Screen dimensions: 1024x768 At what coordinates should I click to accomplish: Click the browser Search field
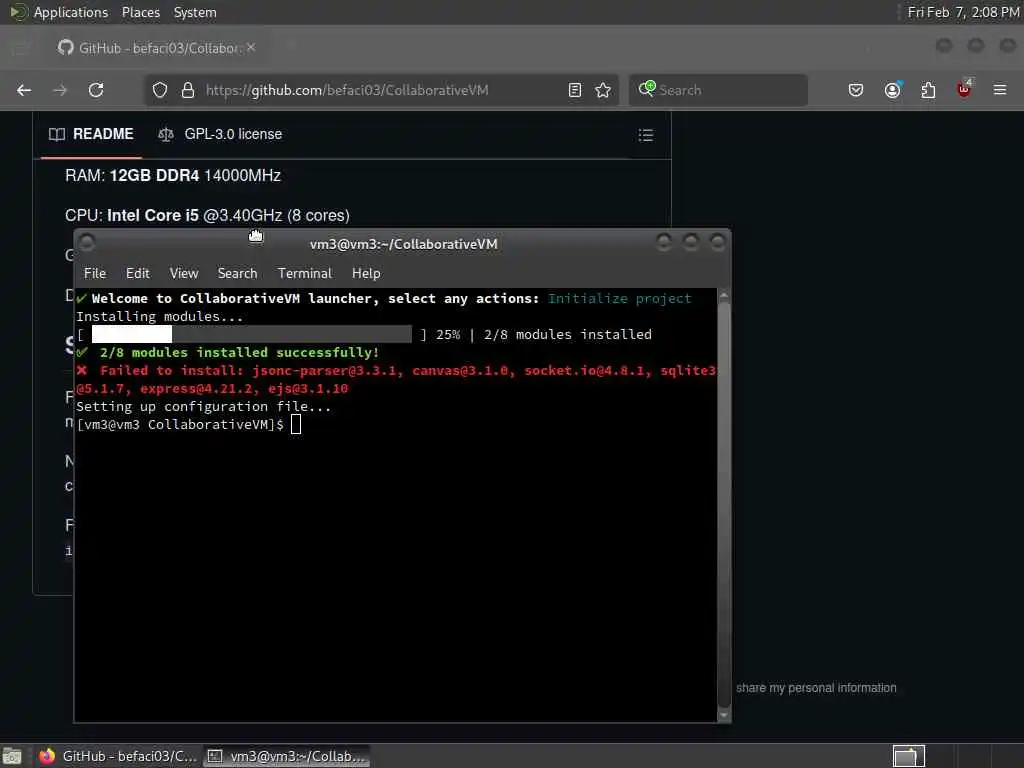[x=718, y=90]
